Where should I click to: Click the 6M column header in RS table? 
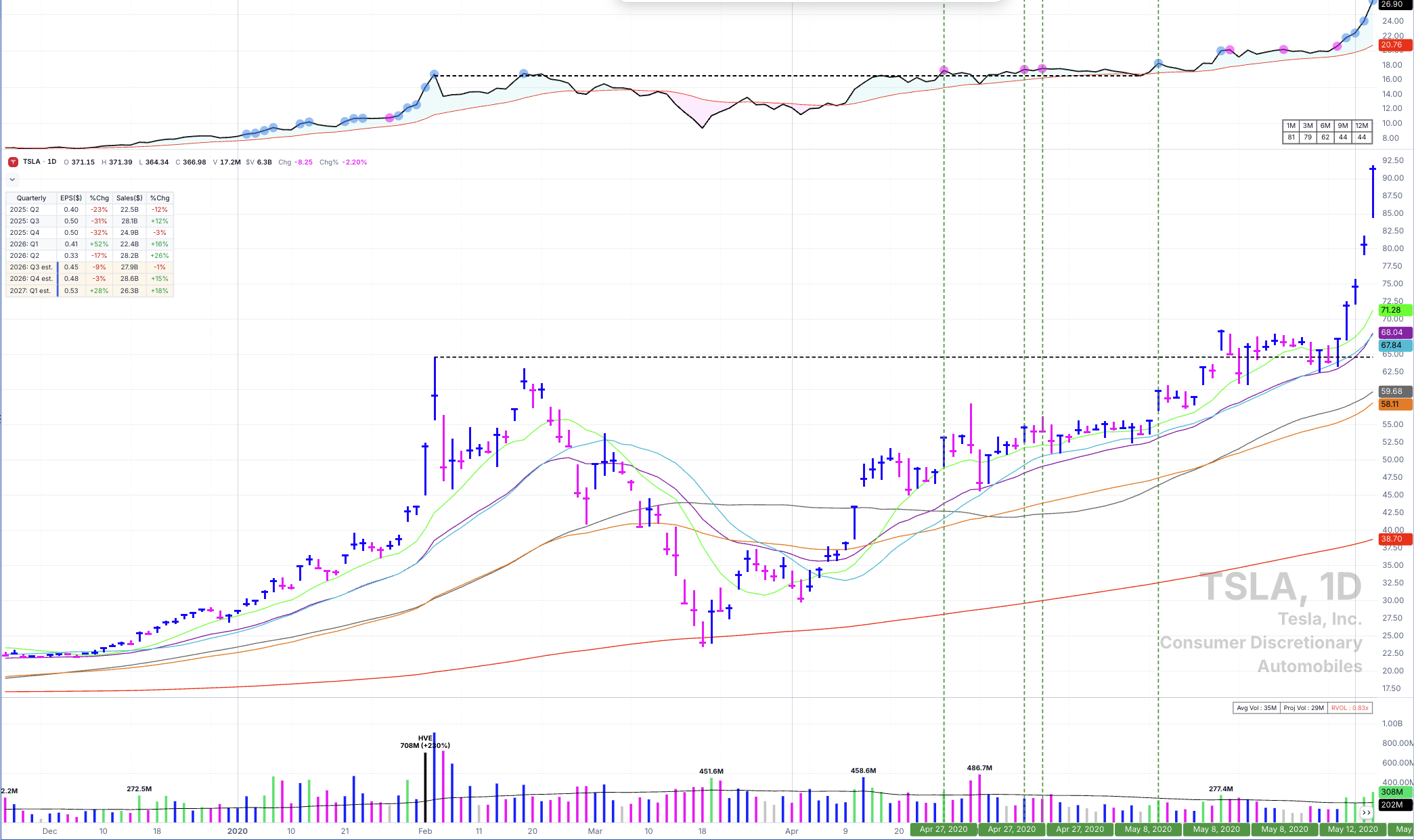click(1325, 126)
